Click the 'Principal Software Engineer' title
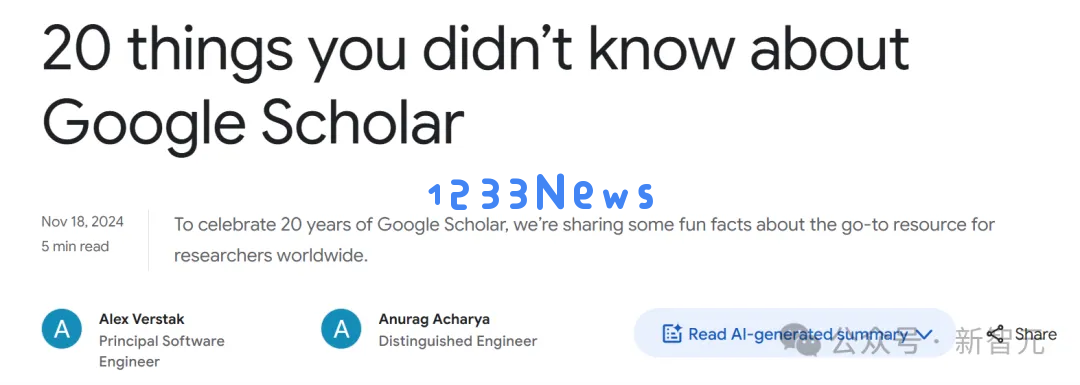Screen dimensions: 1080x385 162,351
